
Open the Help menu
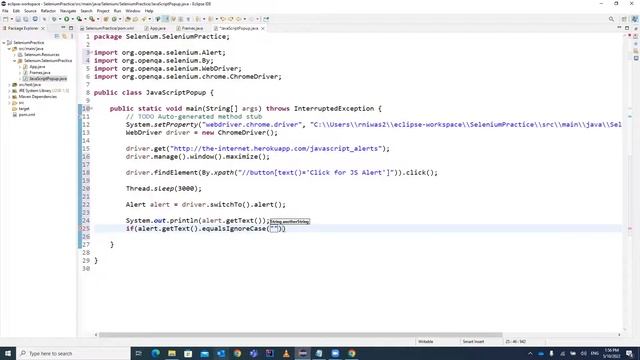click(x=149, y=11)
